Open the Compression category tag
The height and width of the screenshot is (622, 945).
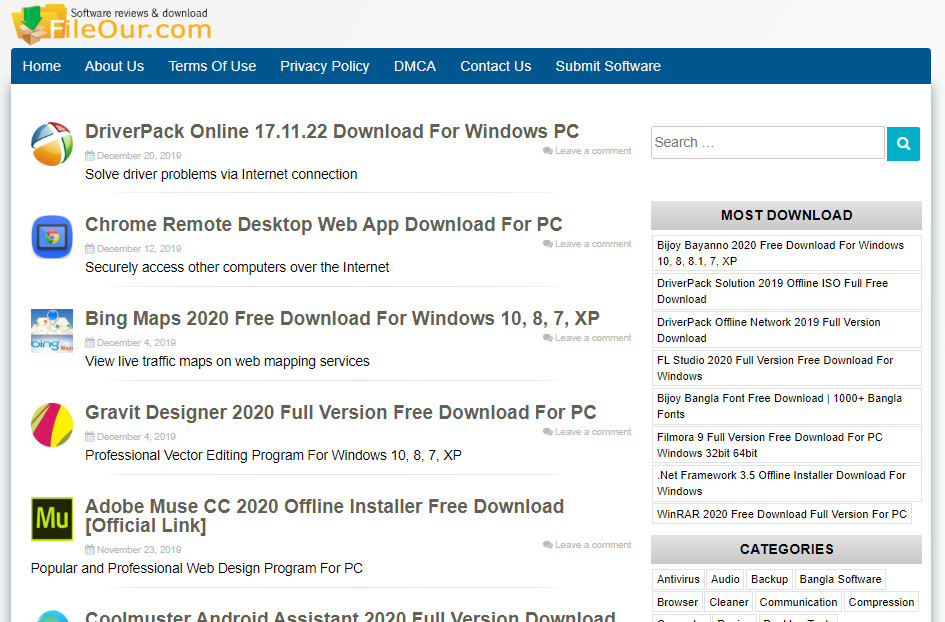point(880,602)
